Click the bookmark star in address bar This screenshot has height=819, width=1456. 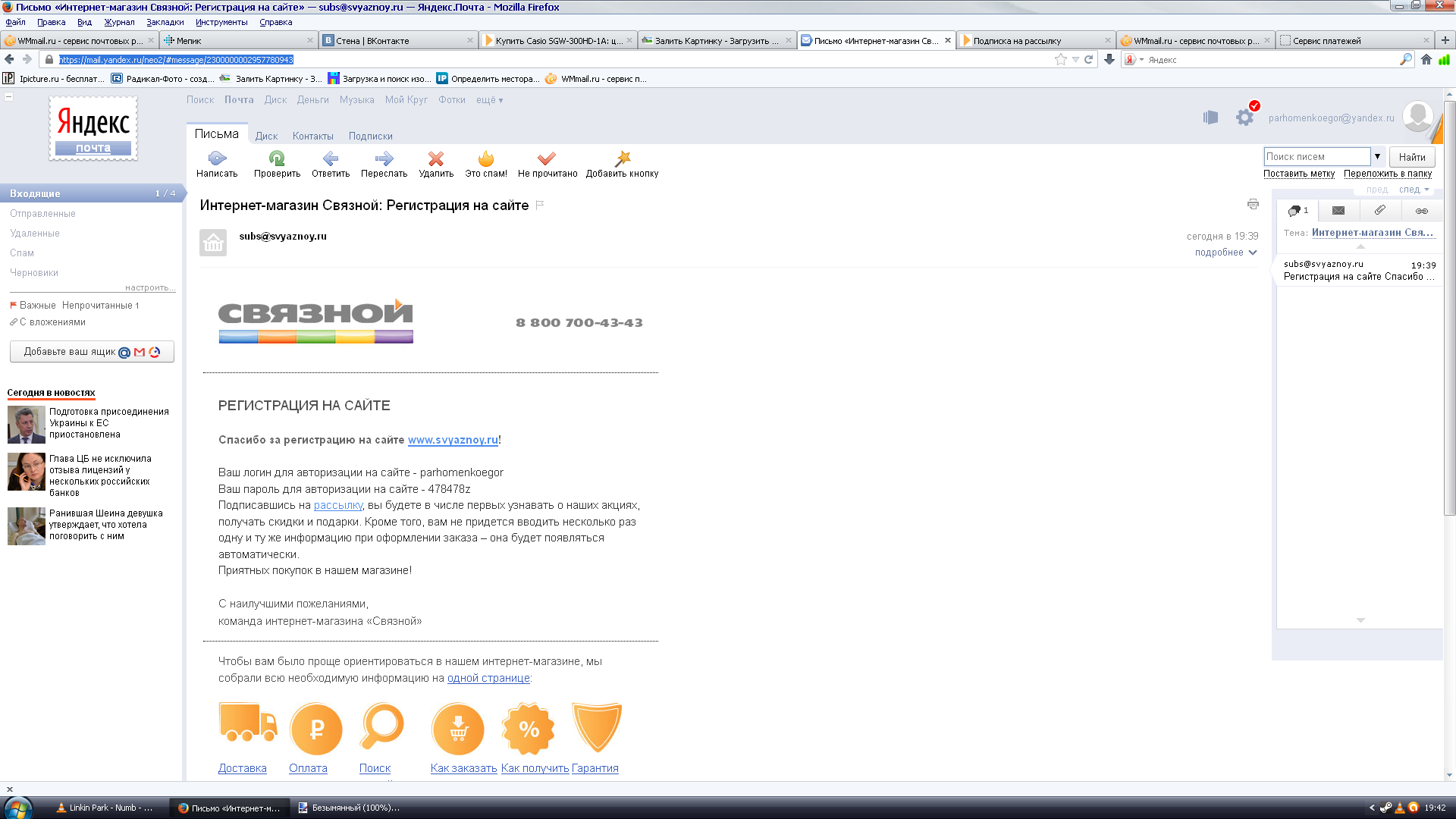point(1060,59)
